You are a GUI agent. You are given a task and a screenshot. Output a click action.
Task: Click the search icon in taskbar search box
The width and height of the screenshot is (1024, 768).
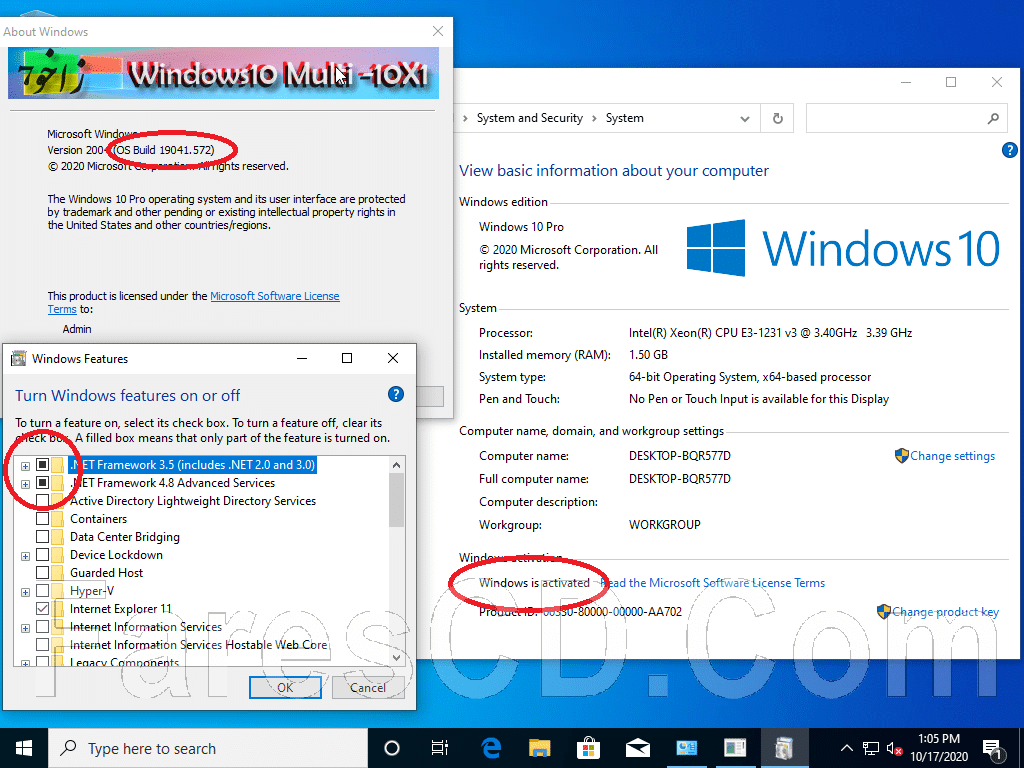[x=68, y=748]
